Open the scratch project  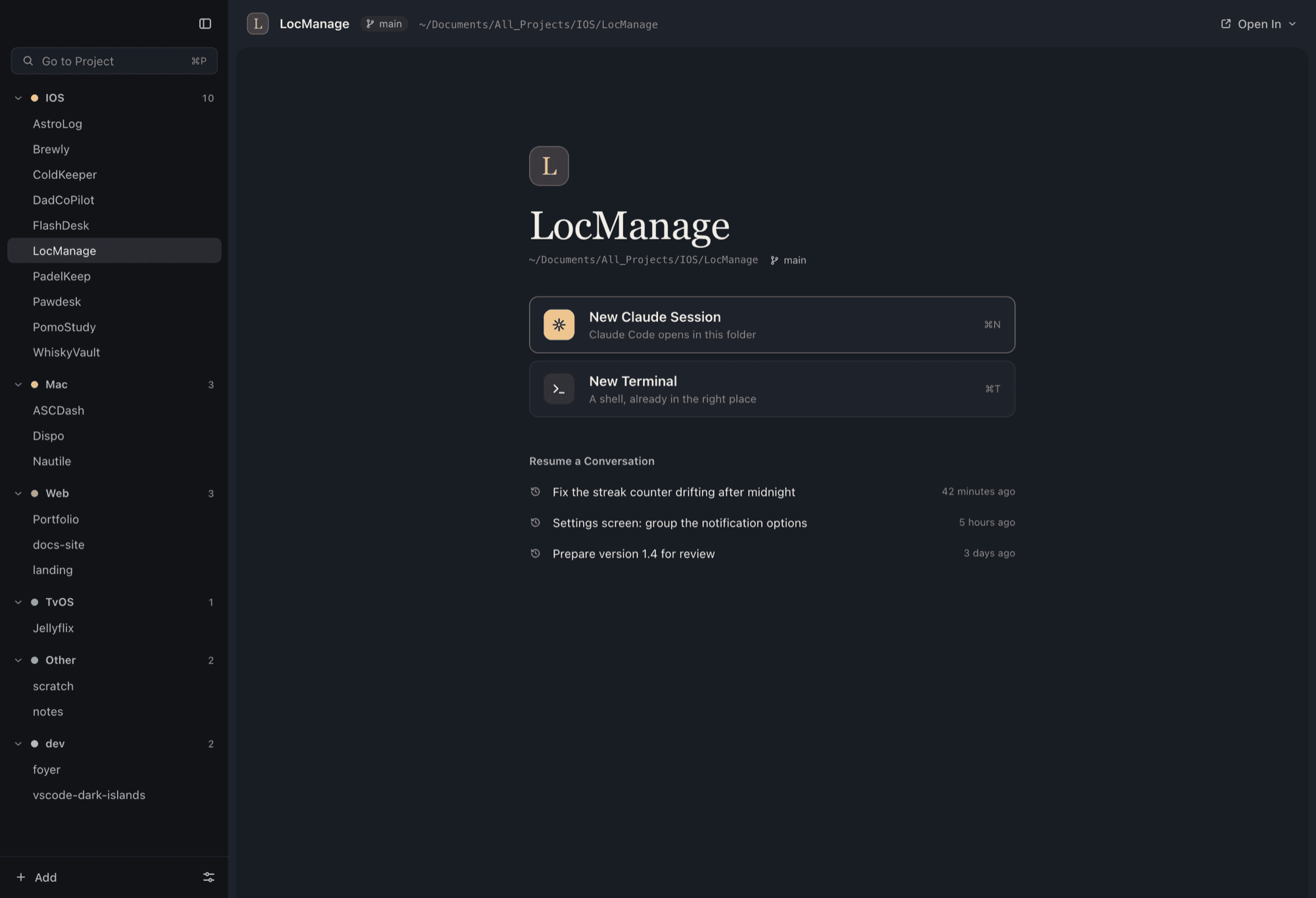114,686
